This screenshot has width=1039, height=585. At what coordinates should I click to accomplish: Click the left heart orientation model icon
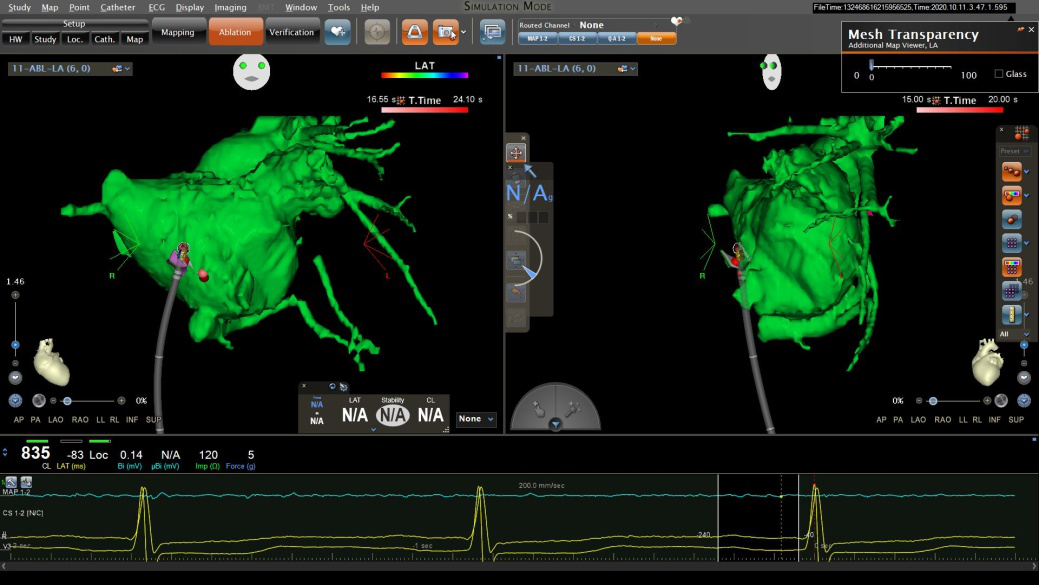pyautogui.click(x=51, y=362)
